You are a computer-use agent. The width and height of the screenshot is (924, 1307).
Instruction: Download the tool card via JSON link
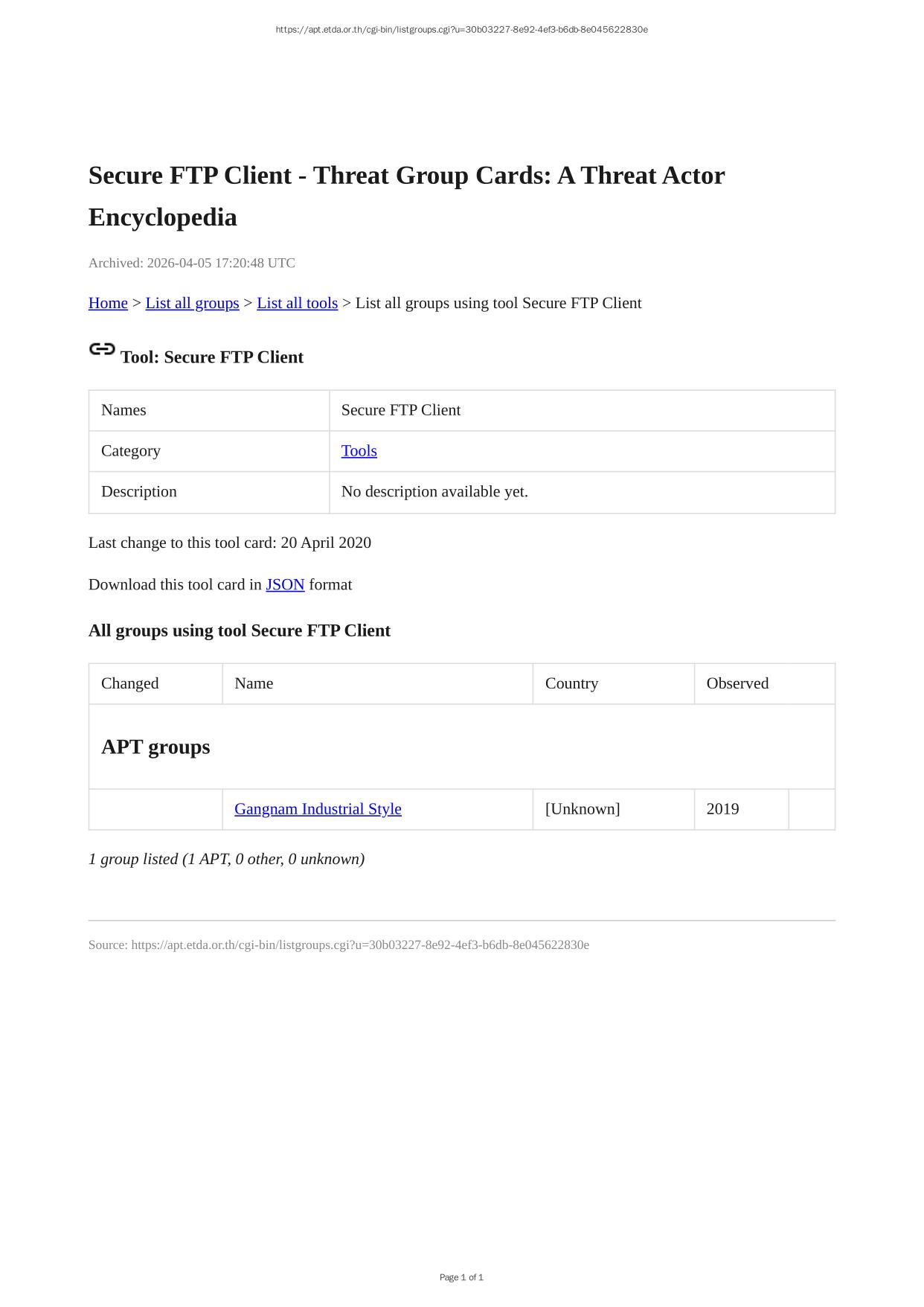pyautogui.click(x=285, y=584)
